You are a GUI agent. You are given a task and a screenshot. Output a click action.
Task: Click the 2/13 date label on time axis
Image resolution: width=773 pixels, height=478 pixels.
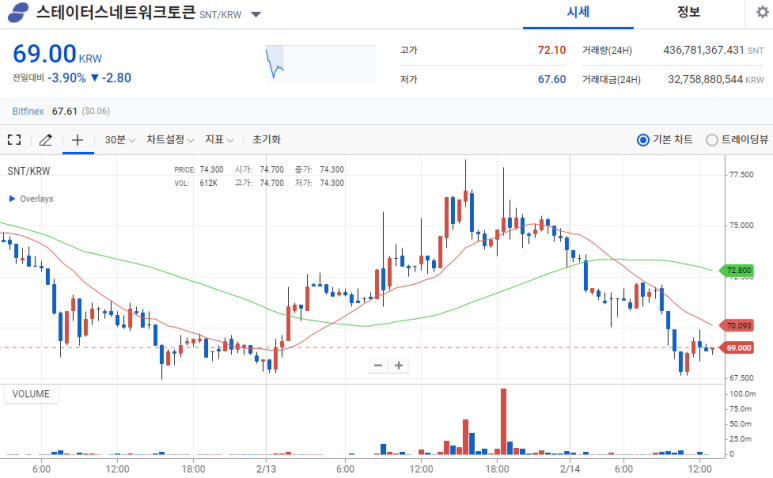[x=266, y=469]
